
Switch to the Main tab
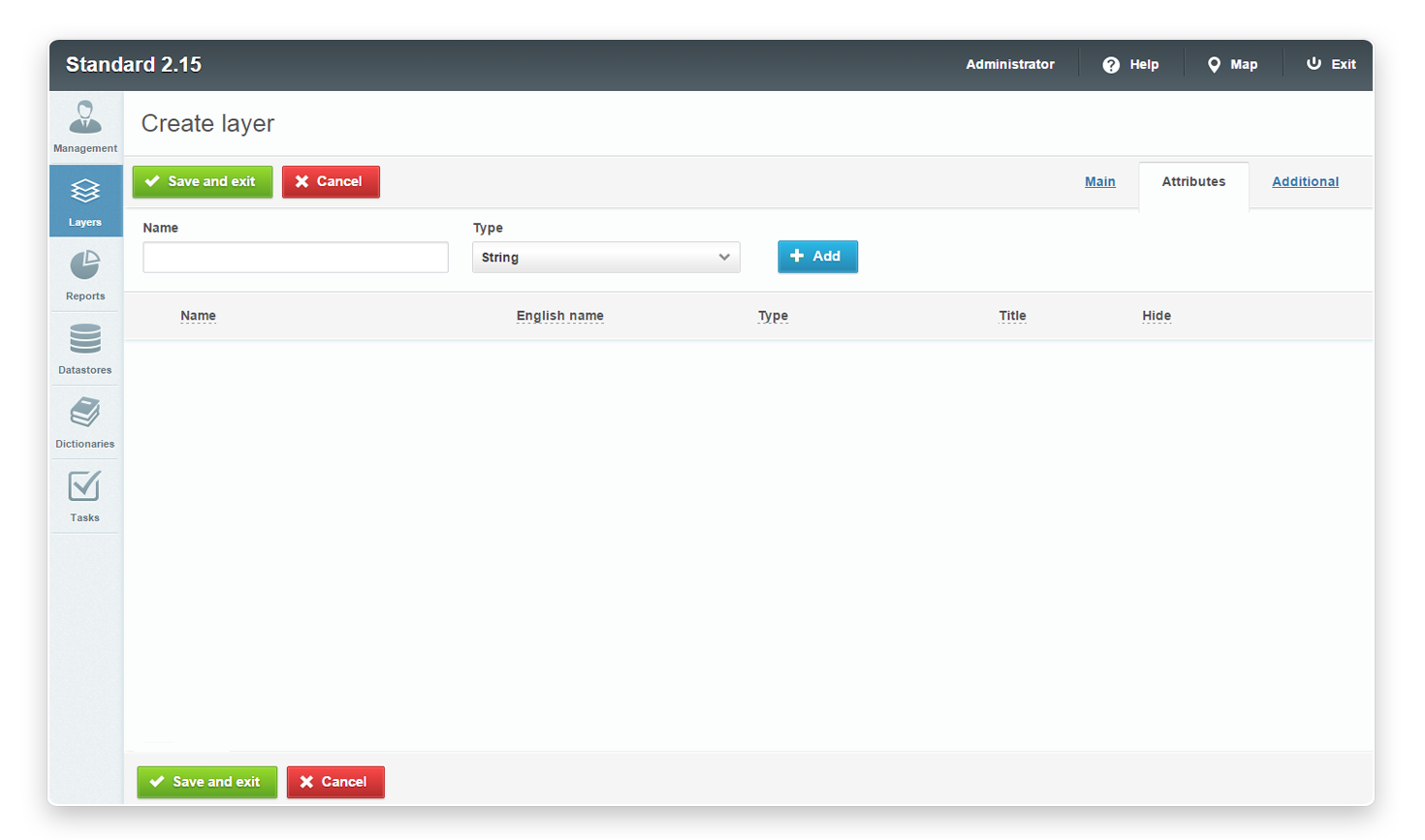pyautogui.click(x=1099, y=182)
